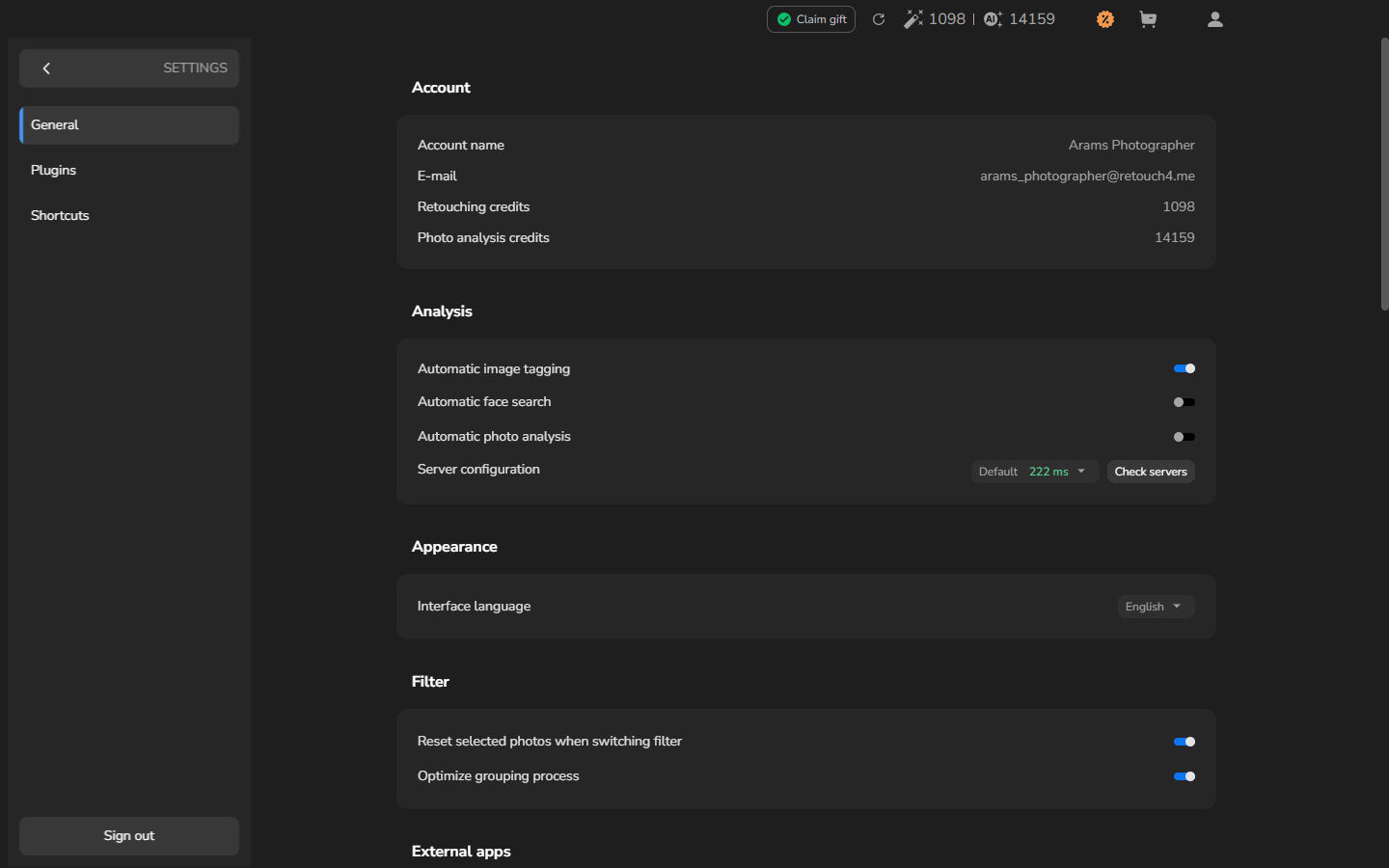This screenshot has width=1389, height=868.
Task: Click the Retouching credits value 1098 in Account
Action: click(x=1179, y=207)
